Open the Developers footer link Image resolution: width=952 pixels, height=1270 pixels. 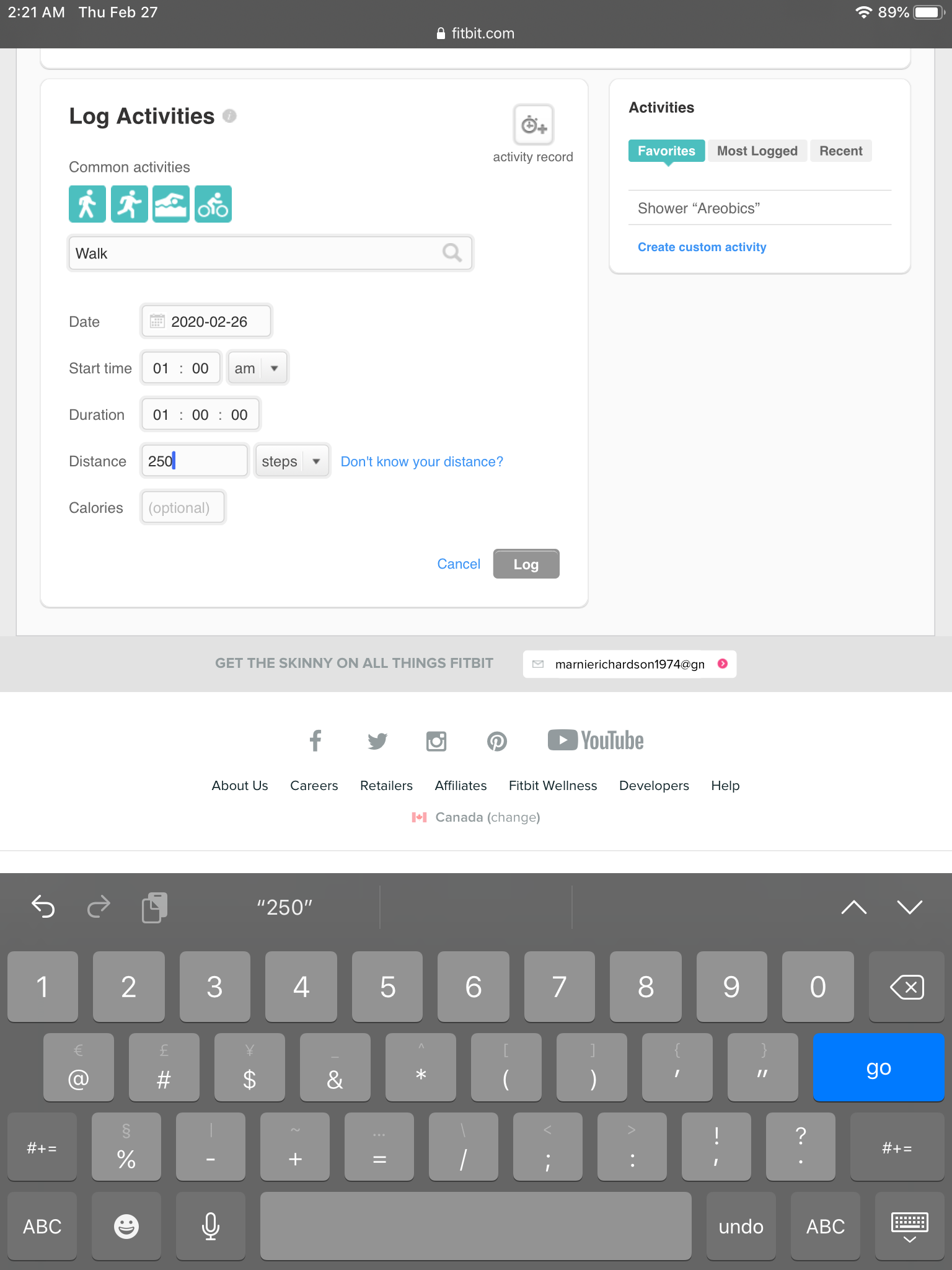(x=654, y=785)
